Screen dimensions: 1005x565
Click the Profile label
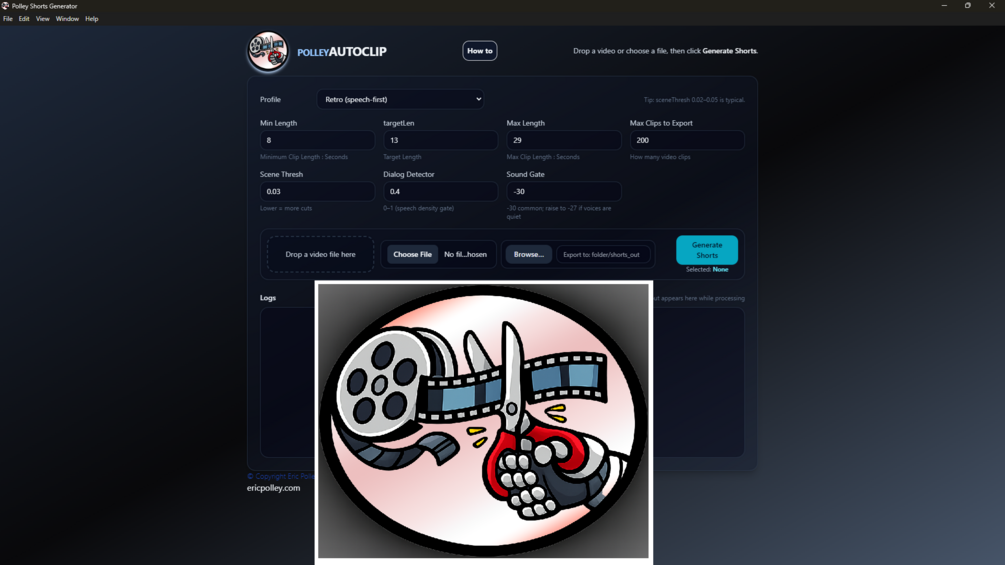[270, 99]
